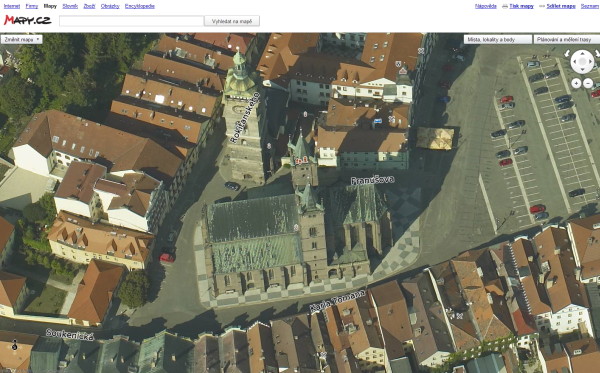The image size is (600, 373).
Task: Click the Vyhledat na mapě button
Action: pos(232,21)
